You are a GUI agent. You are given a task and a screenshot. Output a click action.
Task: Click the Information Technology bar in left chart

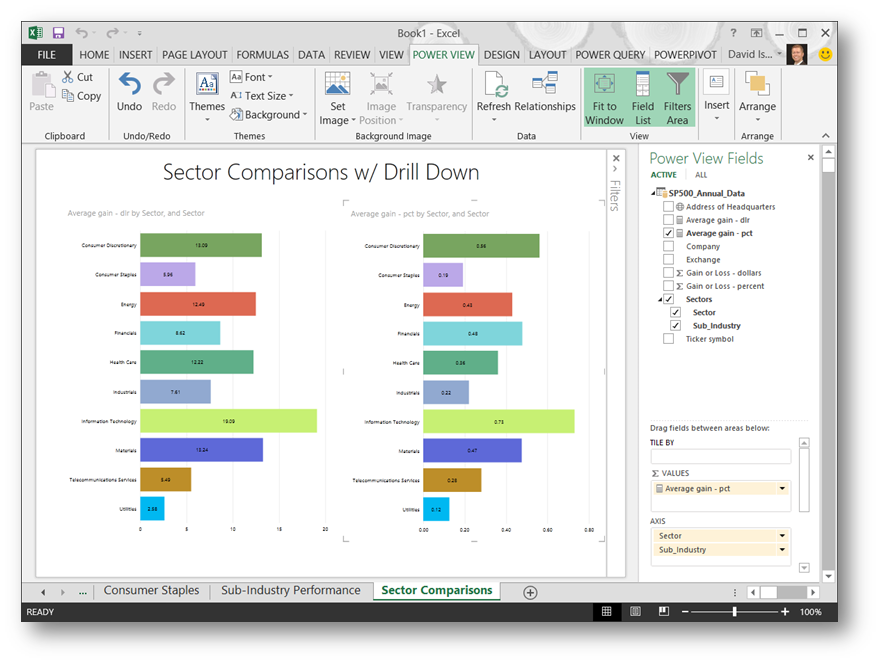coord(228,421)
